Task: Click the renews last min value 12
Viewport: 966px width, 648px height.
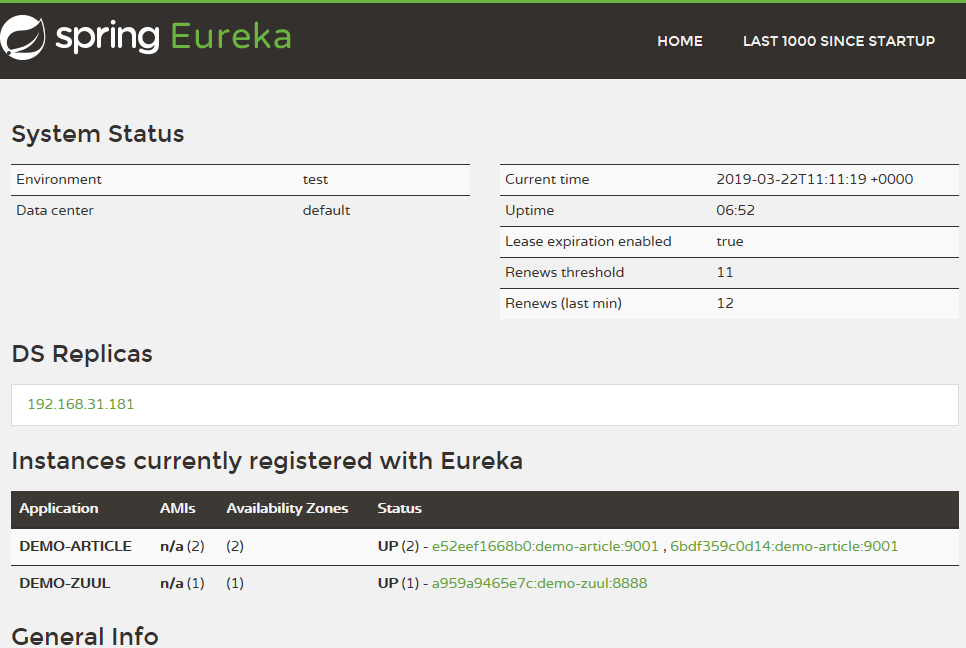Action: click(725, 303)
